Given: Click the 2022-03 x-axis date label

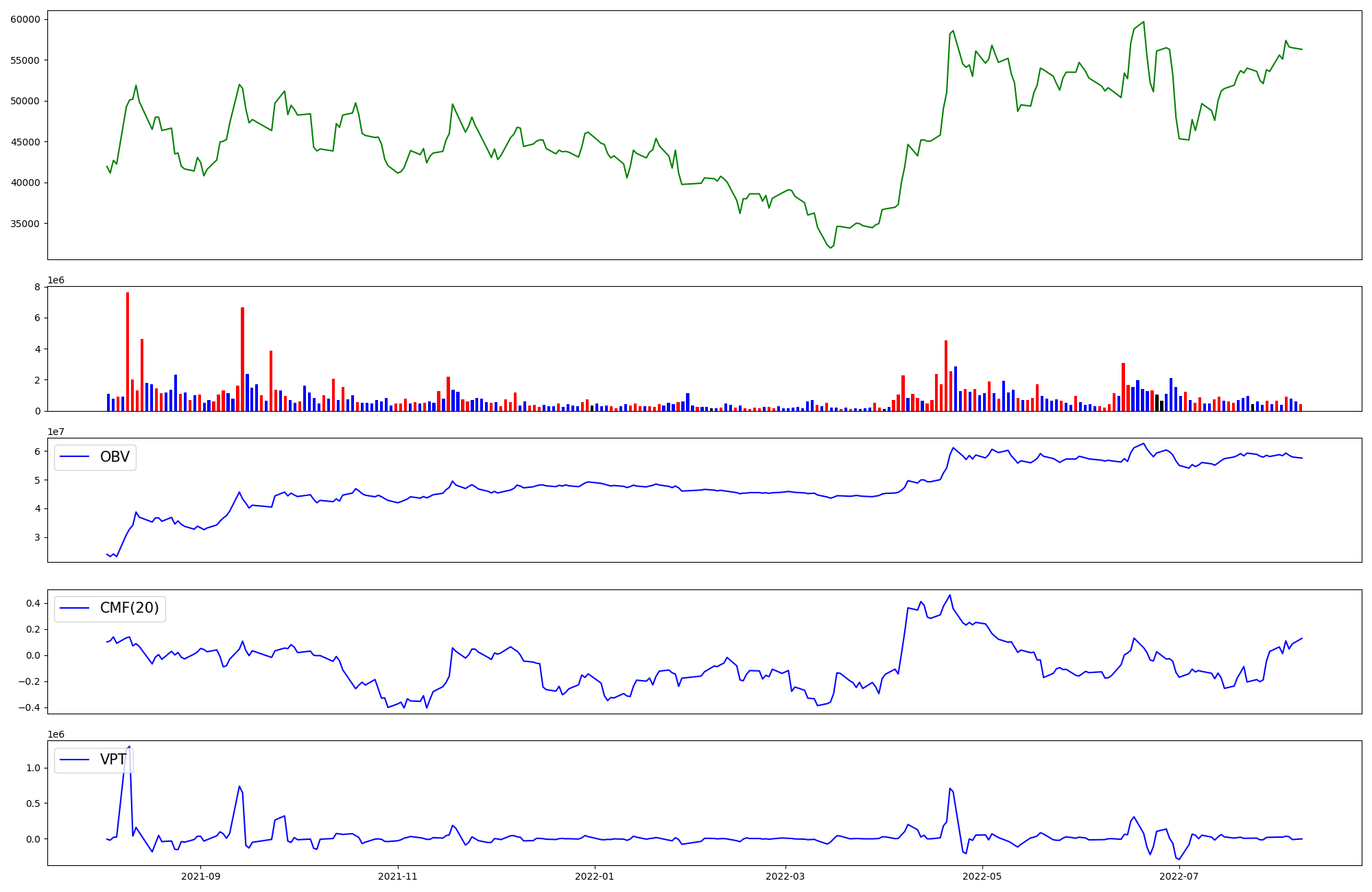Looking at the screenshot, I should click(x=785, y=876).
